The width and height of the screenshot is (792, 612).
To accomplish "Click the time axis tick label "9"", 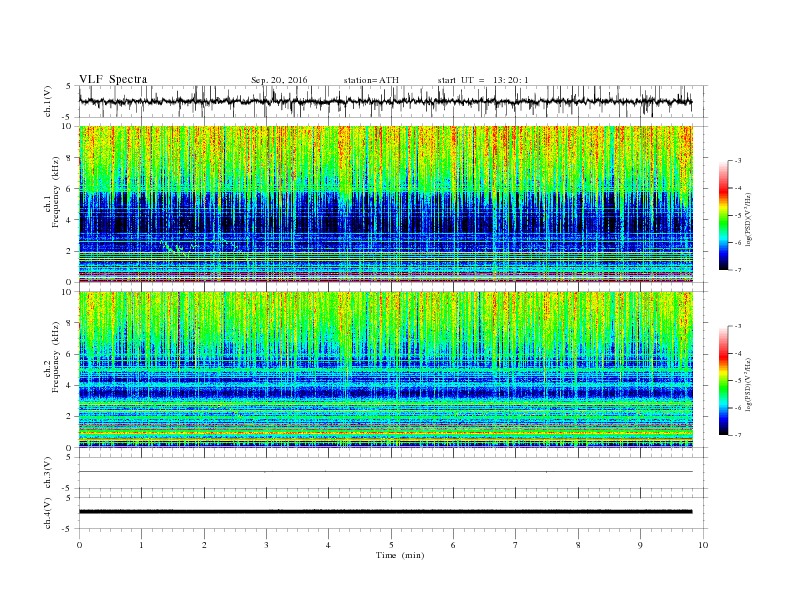I will pyautogui.click(x=640, y=545).
